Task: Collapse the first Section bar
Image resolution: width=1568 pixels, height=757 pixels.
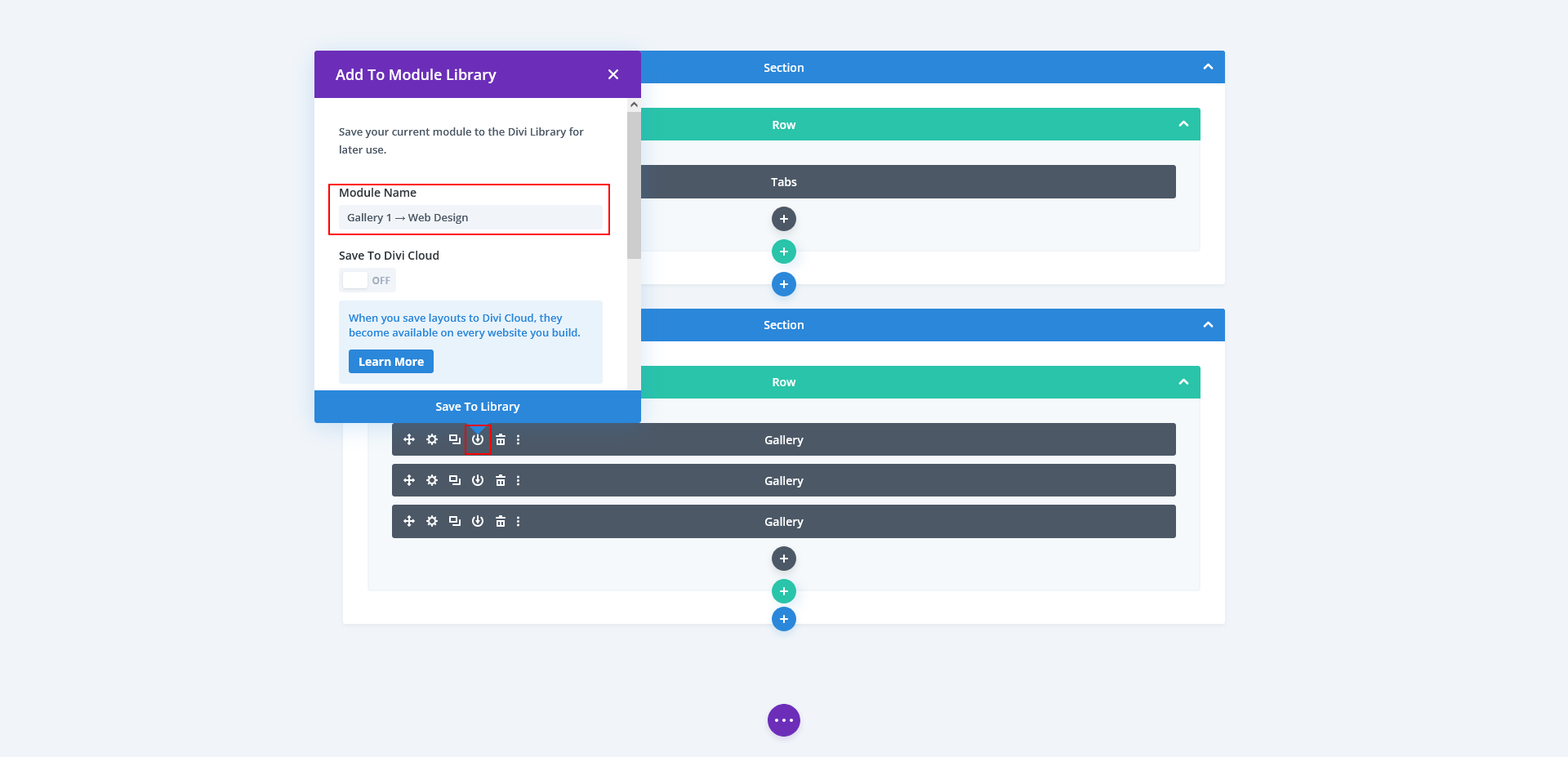Action: (x=1208, y=67)
